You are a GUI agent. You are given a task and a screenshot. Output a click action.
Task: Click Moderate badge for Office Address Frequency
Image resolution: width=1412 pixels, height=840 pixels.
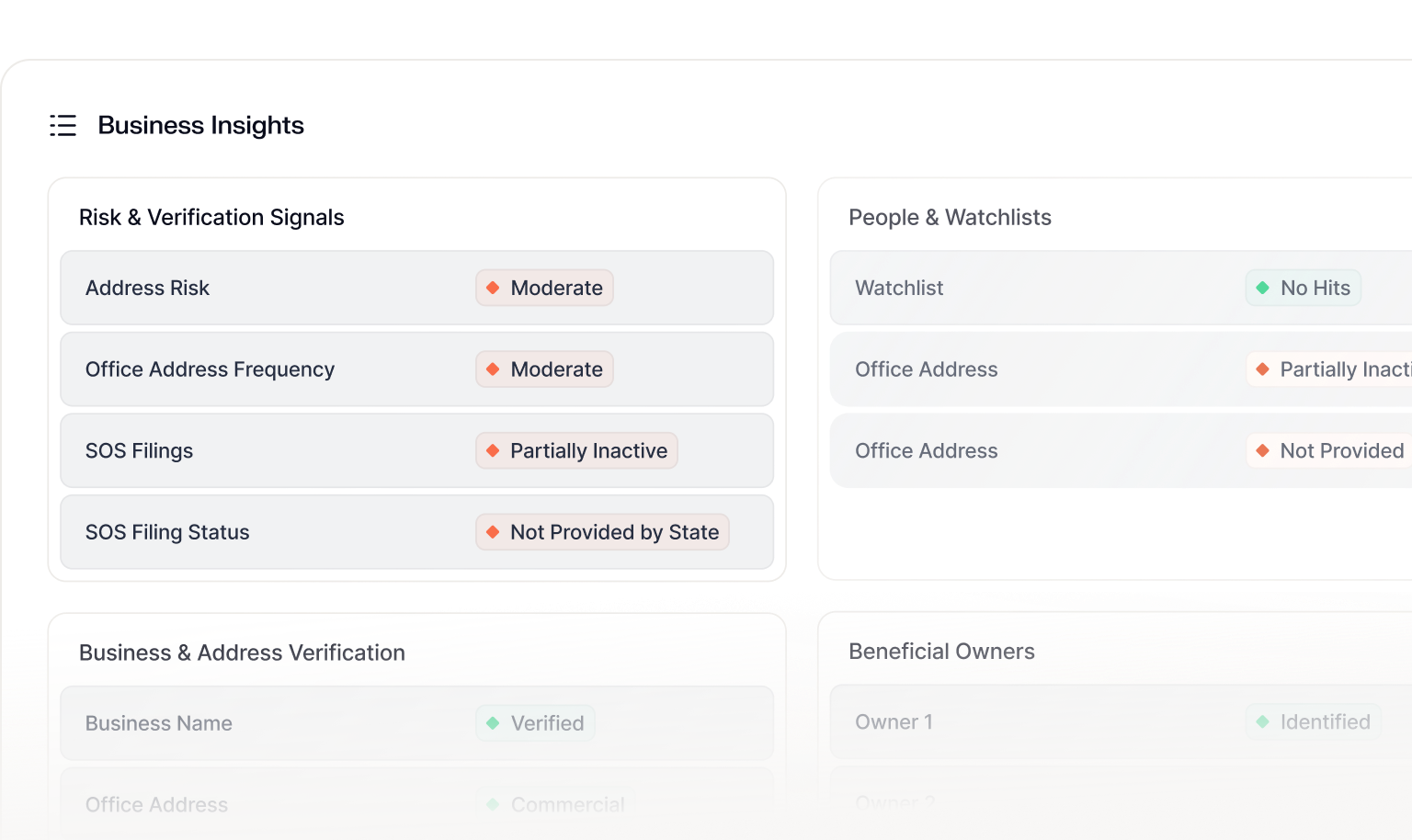tap(544, 369)
